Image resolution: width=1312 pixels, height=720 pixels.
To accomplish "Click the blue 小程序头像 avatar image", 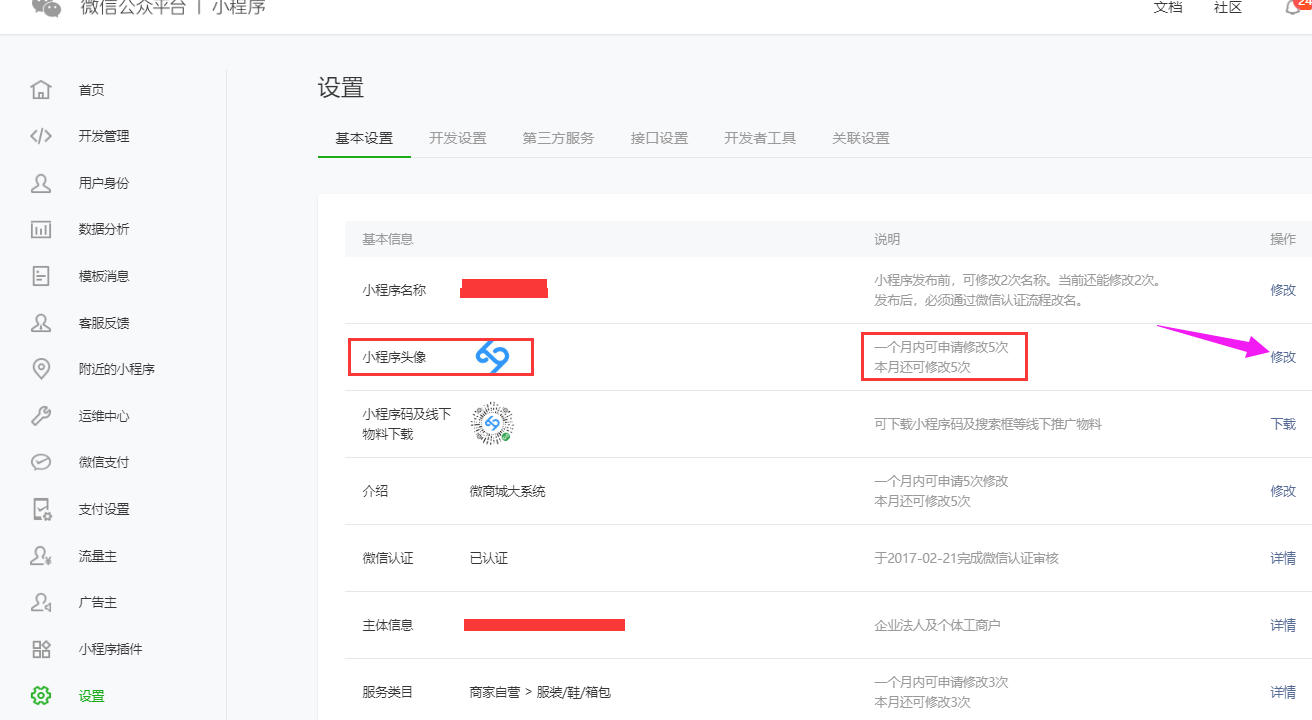I will 492,357.
